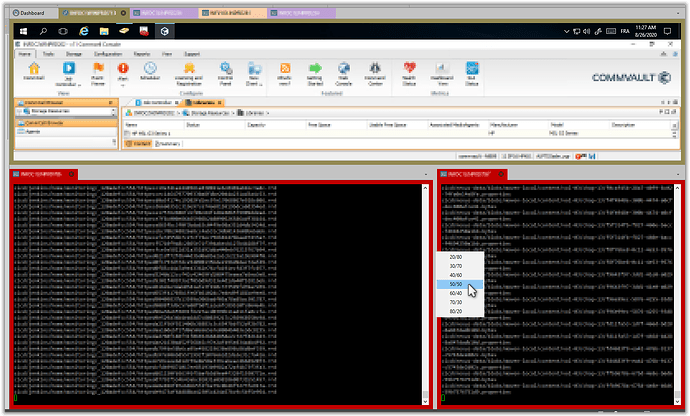Open the Reports ribbon tab
Screen dimensions: 690x416
pos(142,52)
